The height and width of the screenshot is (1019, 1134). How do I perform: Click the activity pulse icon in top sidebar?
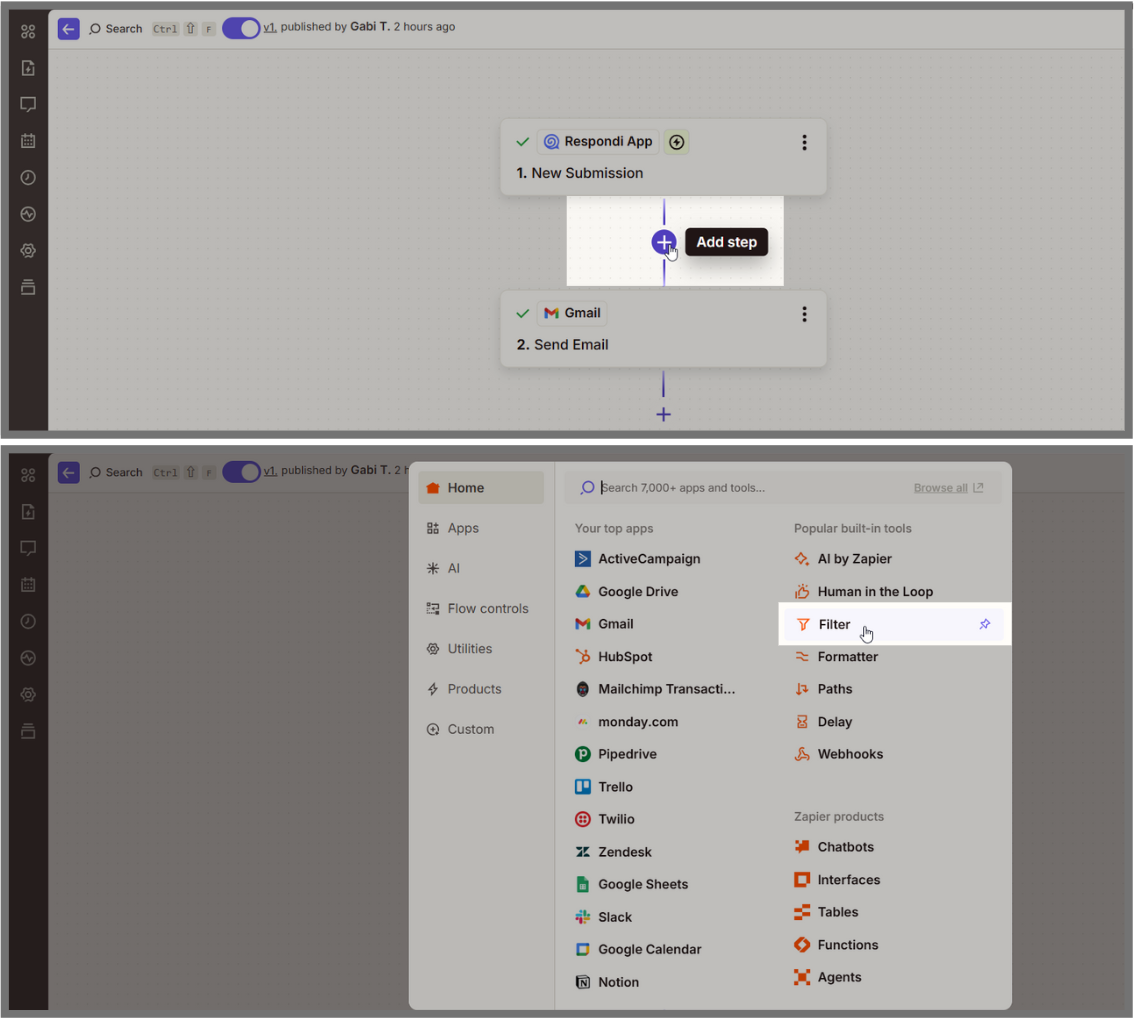click(x=27, y=214)
